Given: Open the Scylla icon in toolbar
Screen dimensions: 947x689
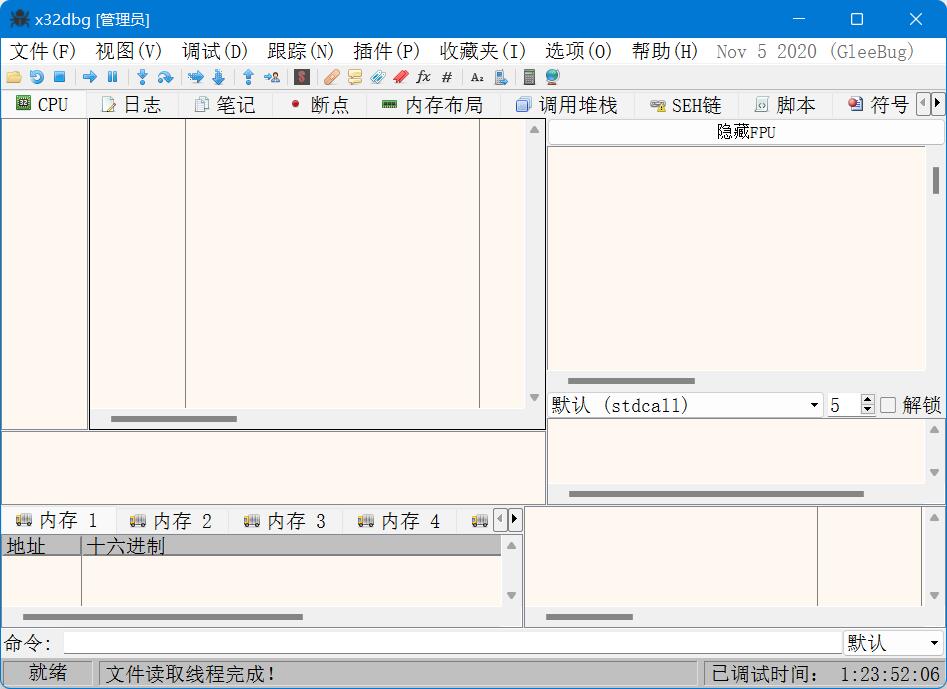Looking at the screenshot, I should pyautogui.click(x=302, y=77).
